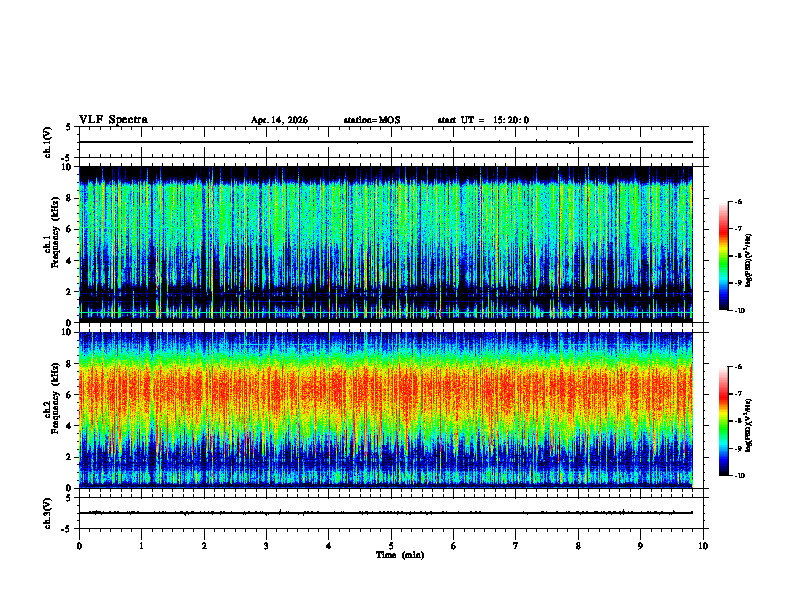
Task: Click the ch.1 color bar log(PSD) unit label
Action: pyautogui.click(x=749, y=260)
